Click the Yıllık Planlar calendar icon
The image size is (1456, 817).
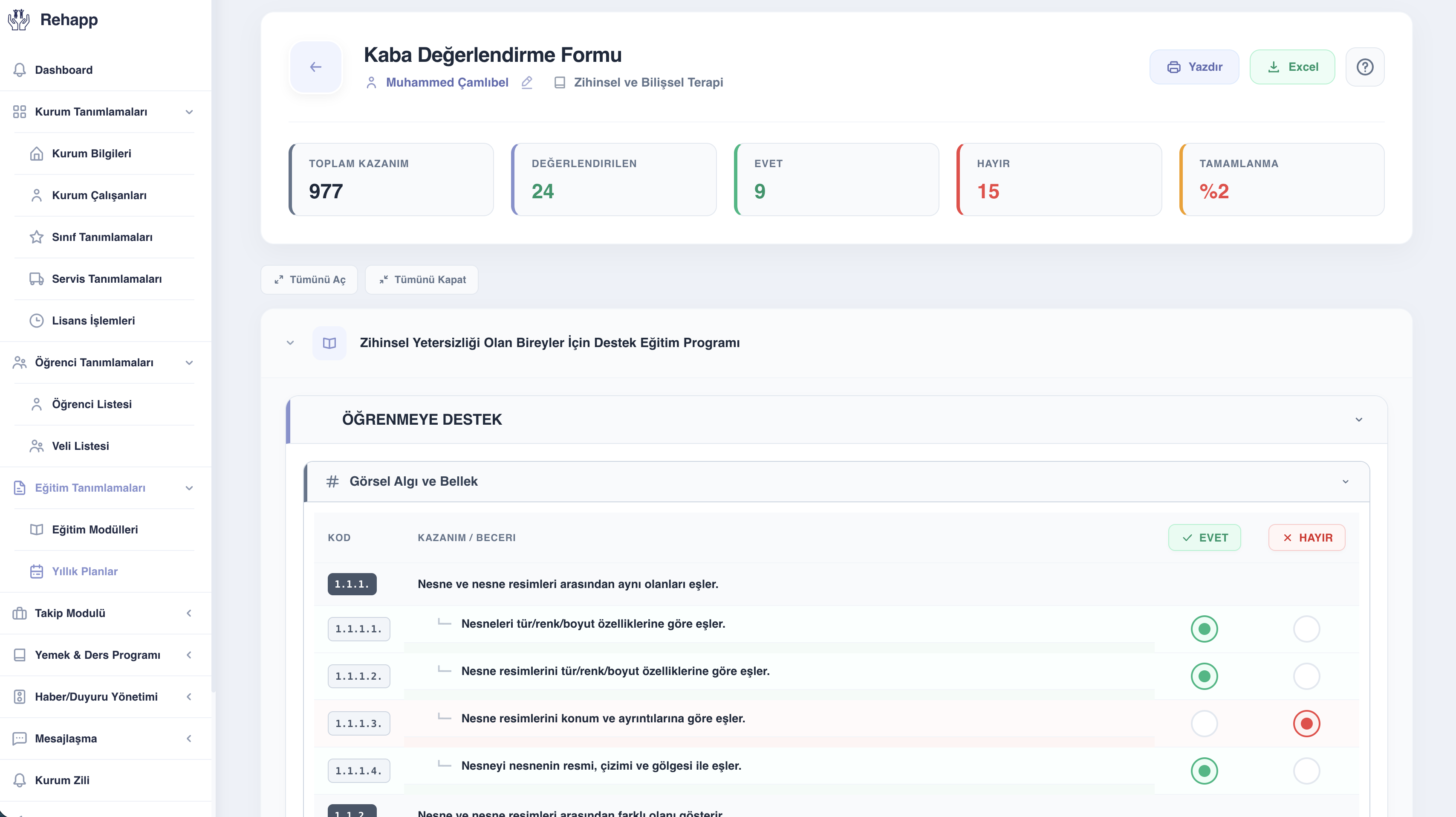[x=37, y=572]
